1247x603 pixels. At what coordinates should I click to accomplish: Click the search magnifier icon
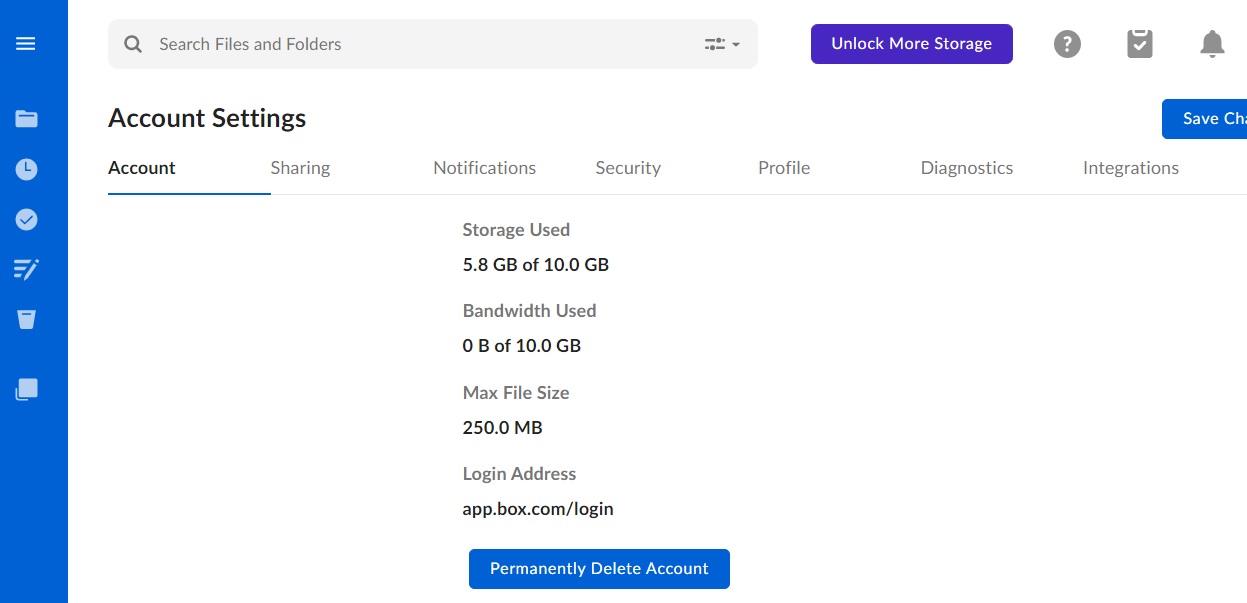(x=133, y=44)
